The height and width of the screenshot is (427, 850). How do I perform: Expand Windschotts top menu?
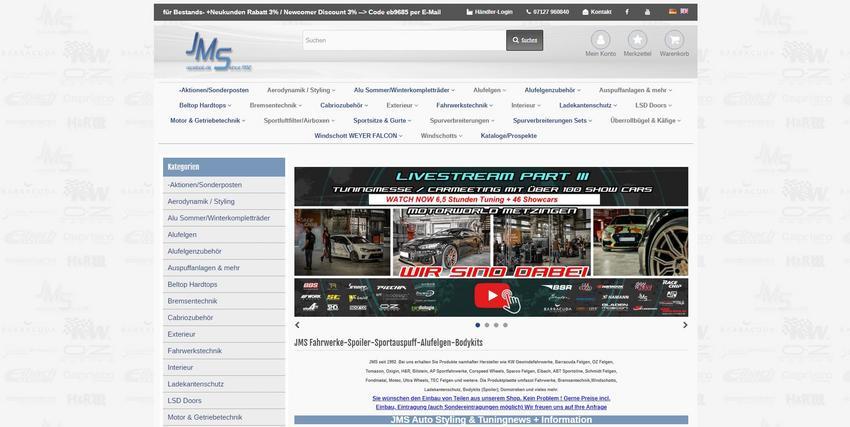(x=441, y=136)
